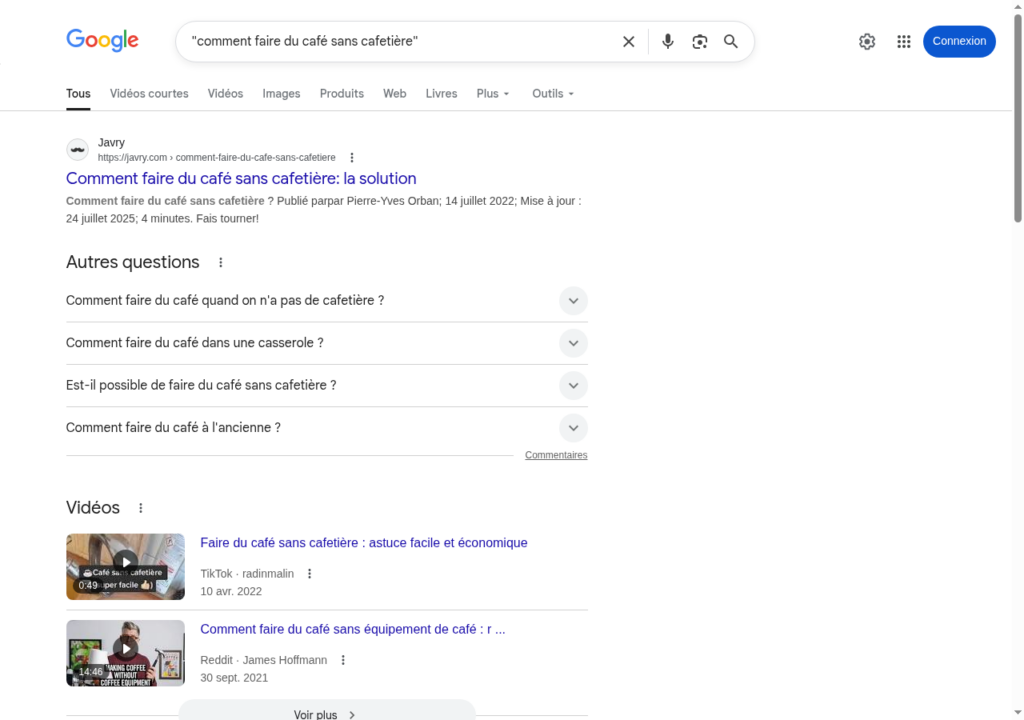Switch to the Images tab
The height and width of the screenshot is (720, 1024).
[x=281, y=94]
